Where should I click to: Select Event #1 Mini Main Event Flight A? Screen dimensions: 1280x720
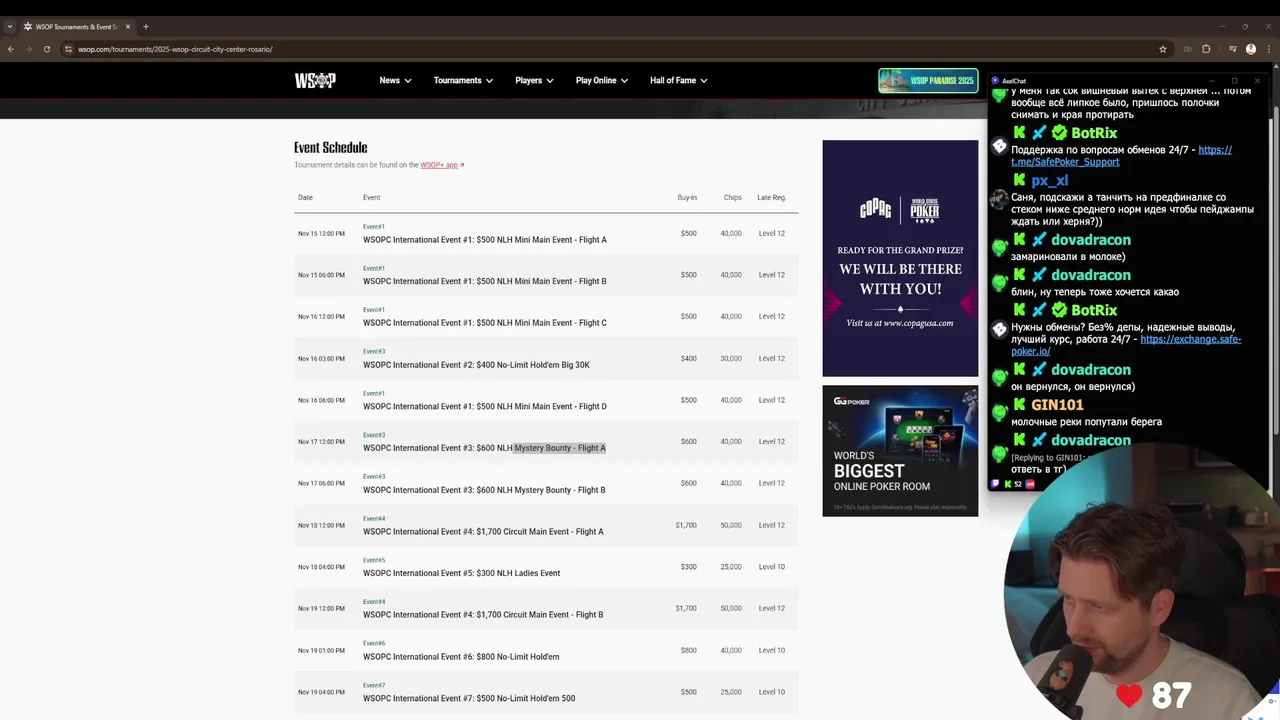[x=546, y=234]
